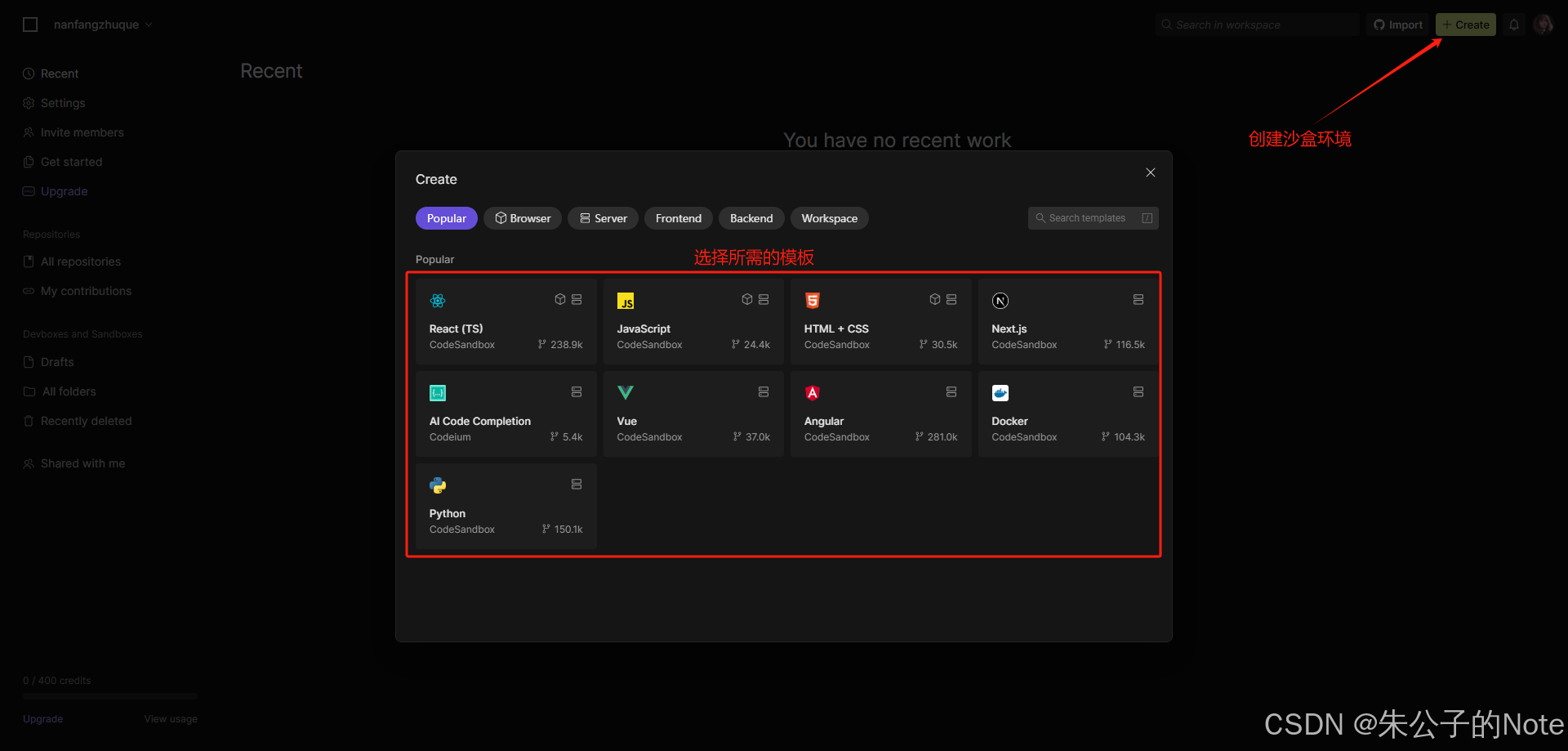Switch to the Server tab
Viewport: 1568px width, 751px height.
[x=604, y=218]
